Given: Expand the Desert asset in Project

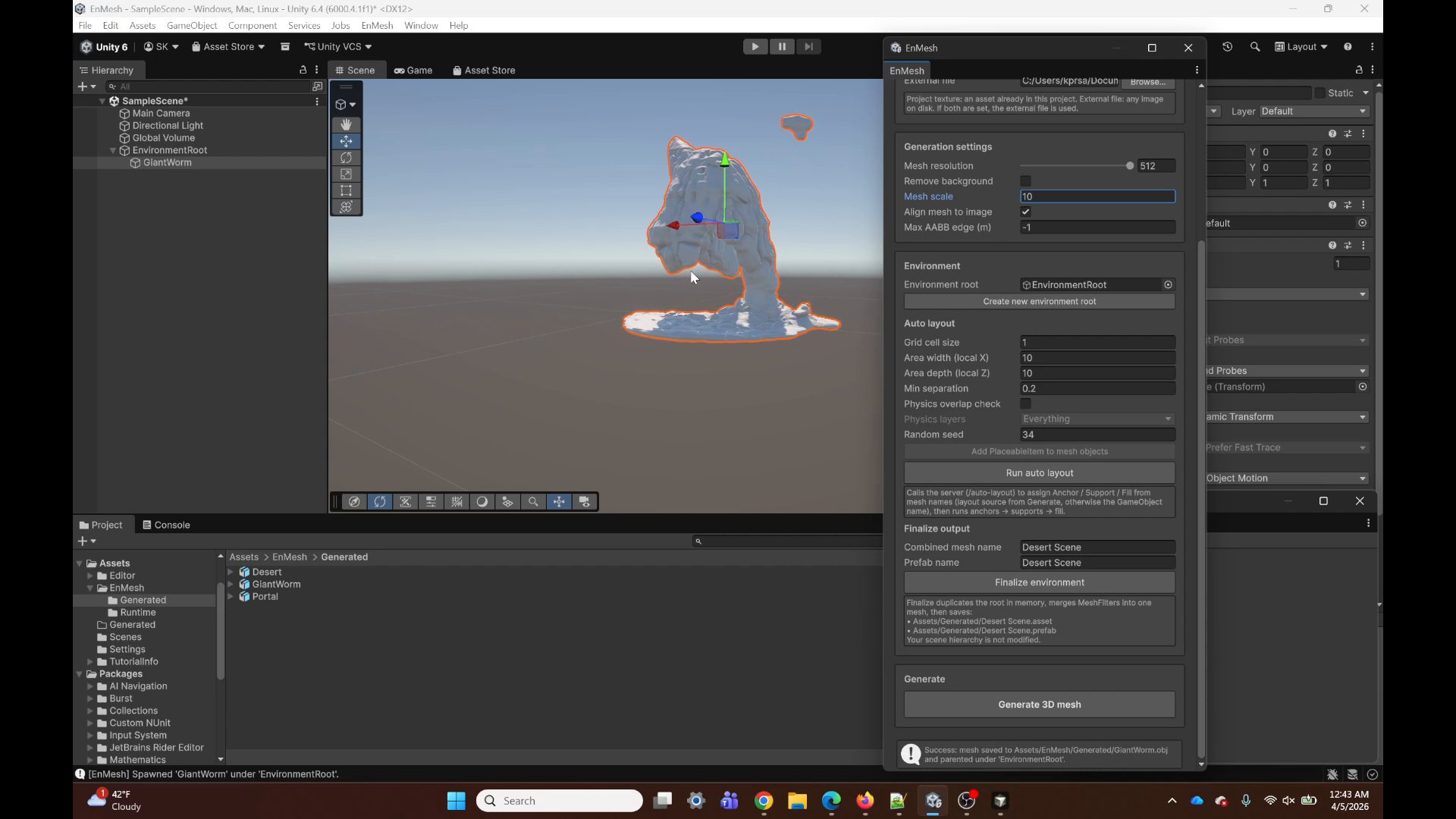Looking at the screenshot, I should point(231,573).
